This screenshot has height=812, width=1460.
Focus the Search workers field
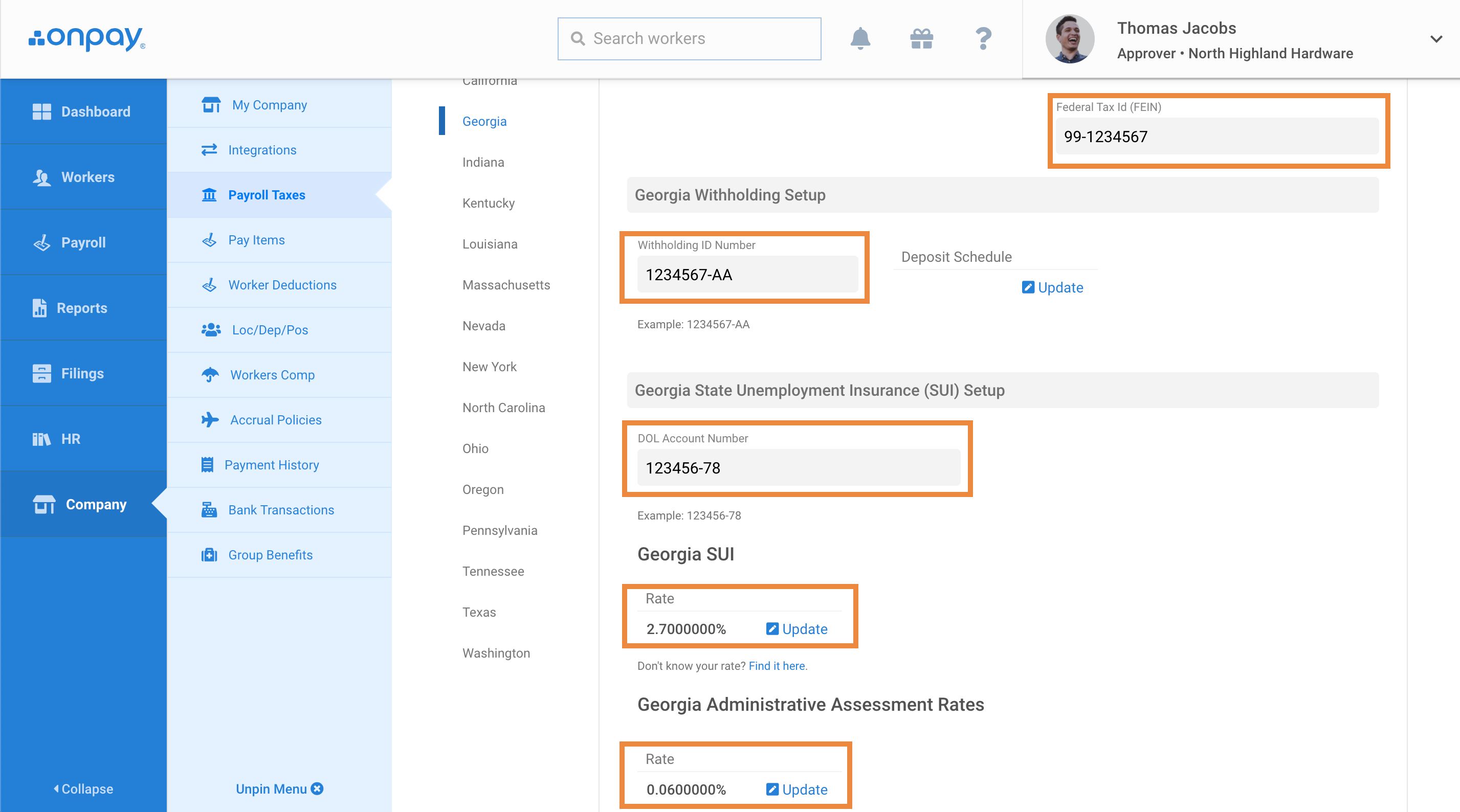(x=689, y=38)
